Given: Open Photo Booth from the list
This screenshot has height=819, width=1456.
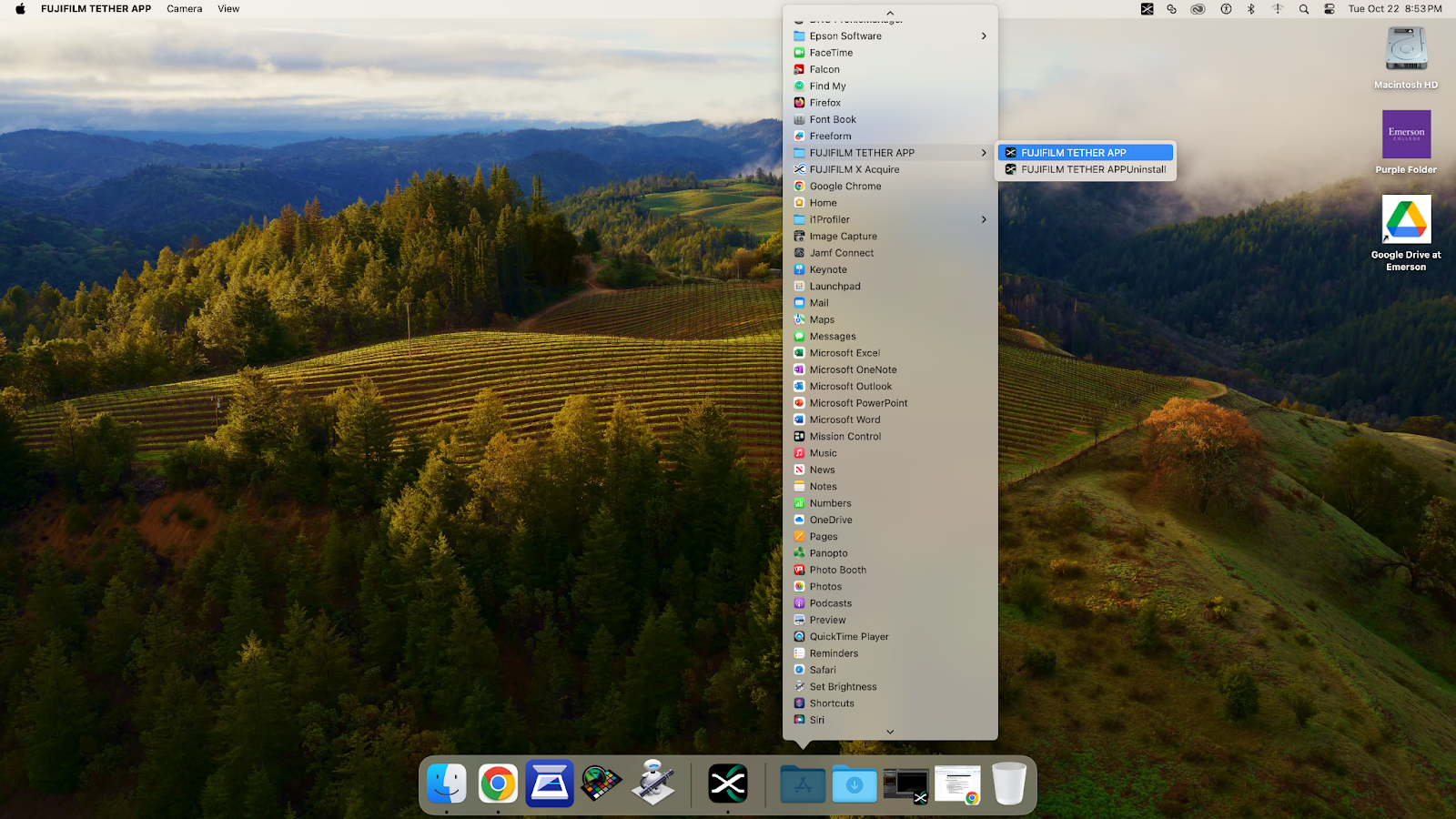Looking at the screenshot, I should pos(890,570).
